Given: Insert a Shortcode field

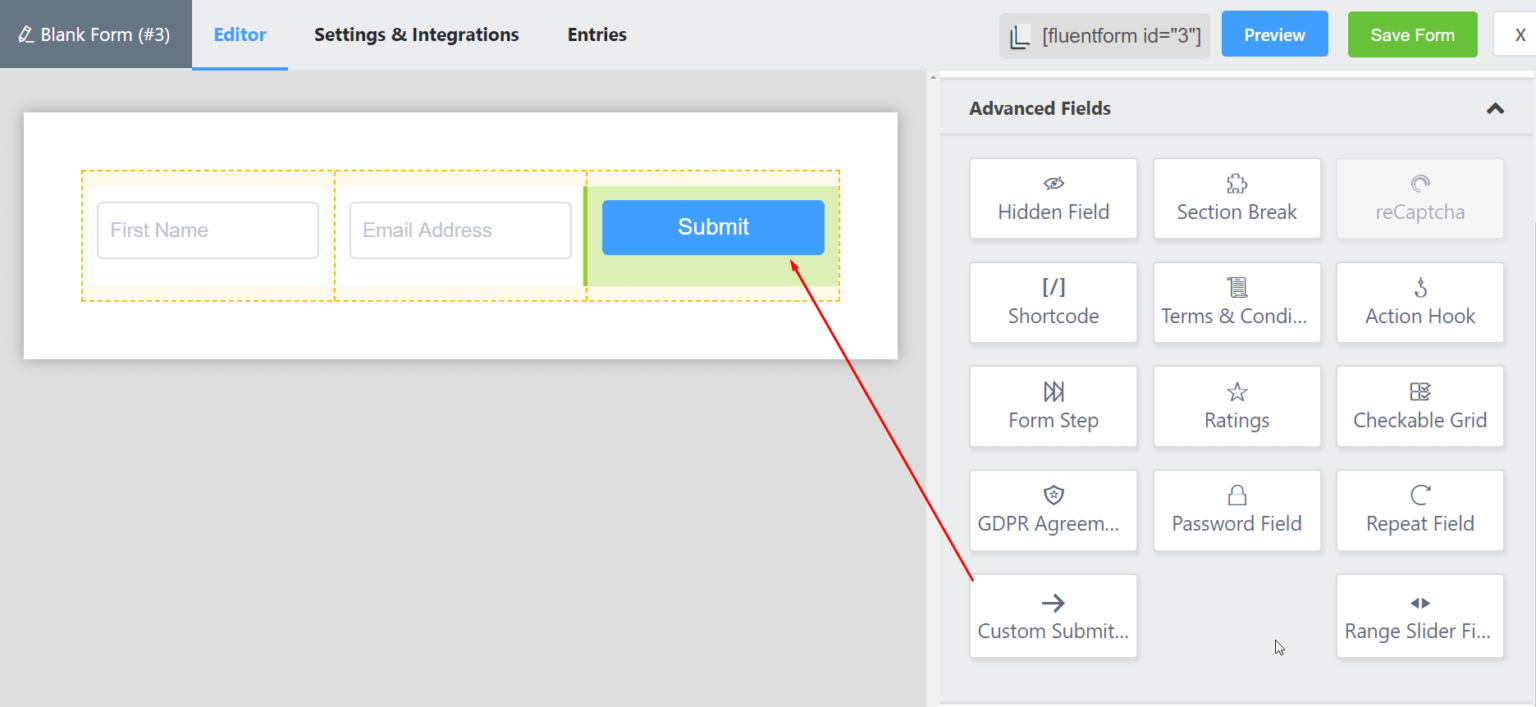Looking at the screenshot, I should point(1053,302).
